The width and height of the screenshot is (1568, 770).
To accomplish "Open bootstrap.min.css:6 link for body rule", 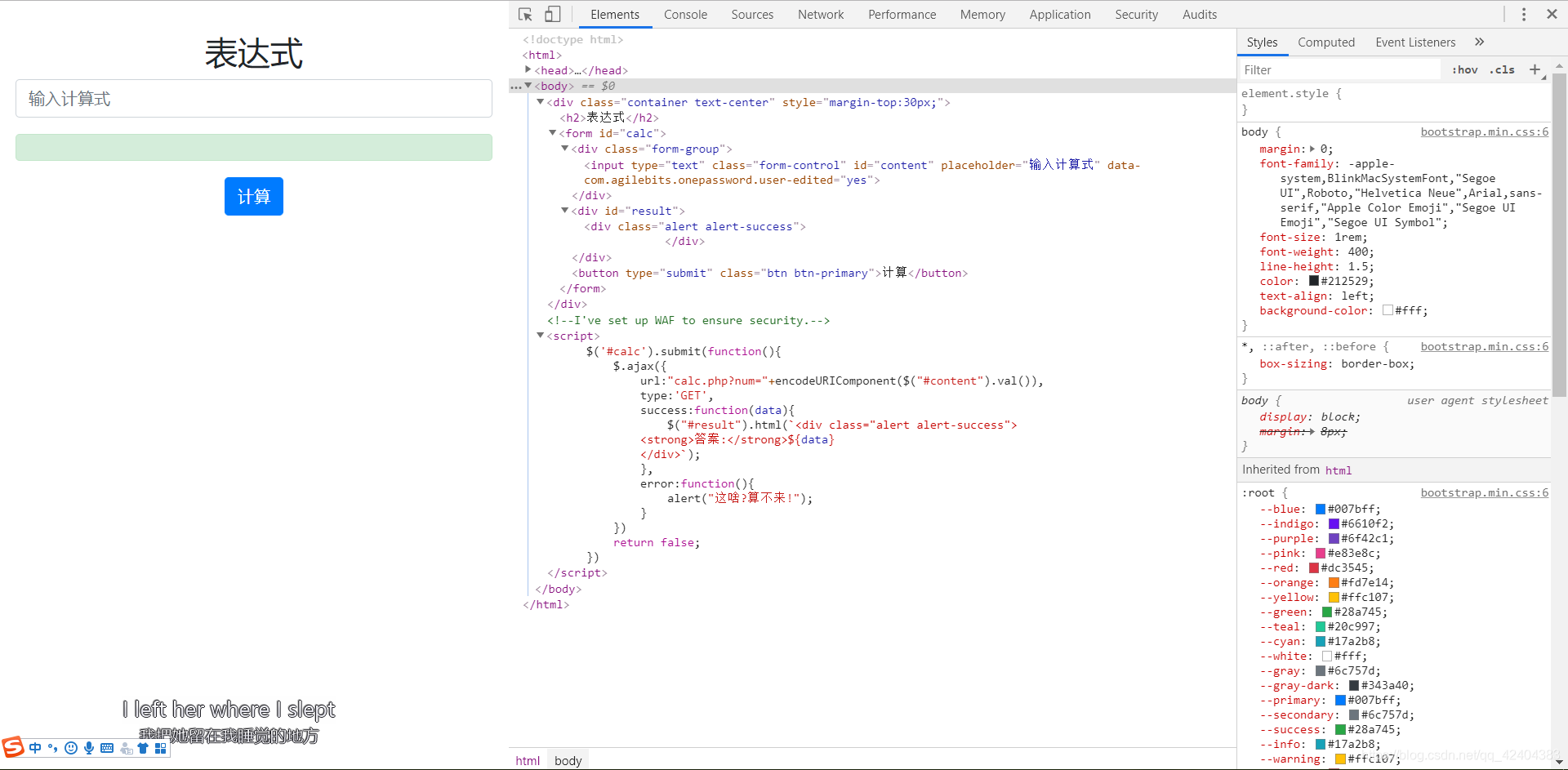I will tap(1484, 131).
